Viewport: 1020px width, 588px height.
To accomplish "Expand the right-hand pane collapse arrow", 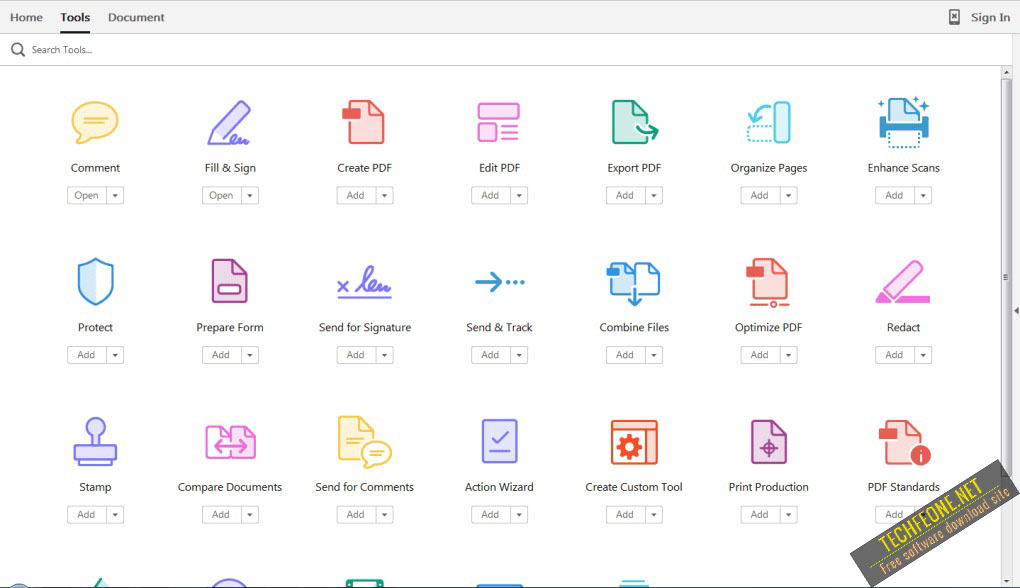I will (x=1016, y=311).
